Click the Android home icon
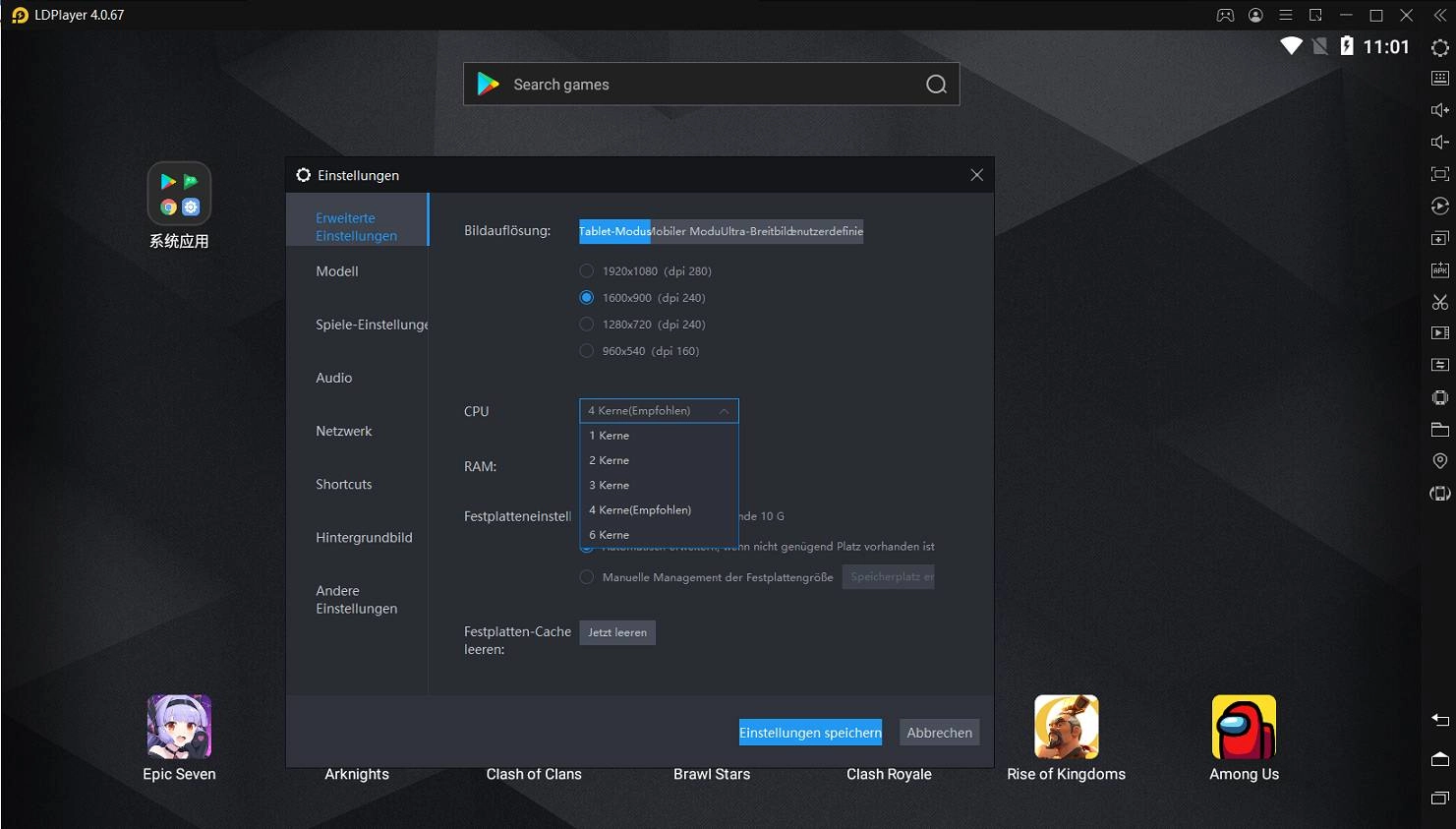The width and height of the screenshot is (1456, 829). click(x=1440, y=759)
